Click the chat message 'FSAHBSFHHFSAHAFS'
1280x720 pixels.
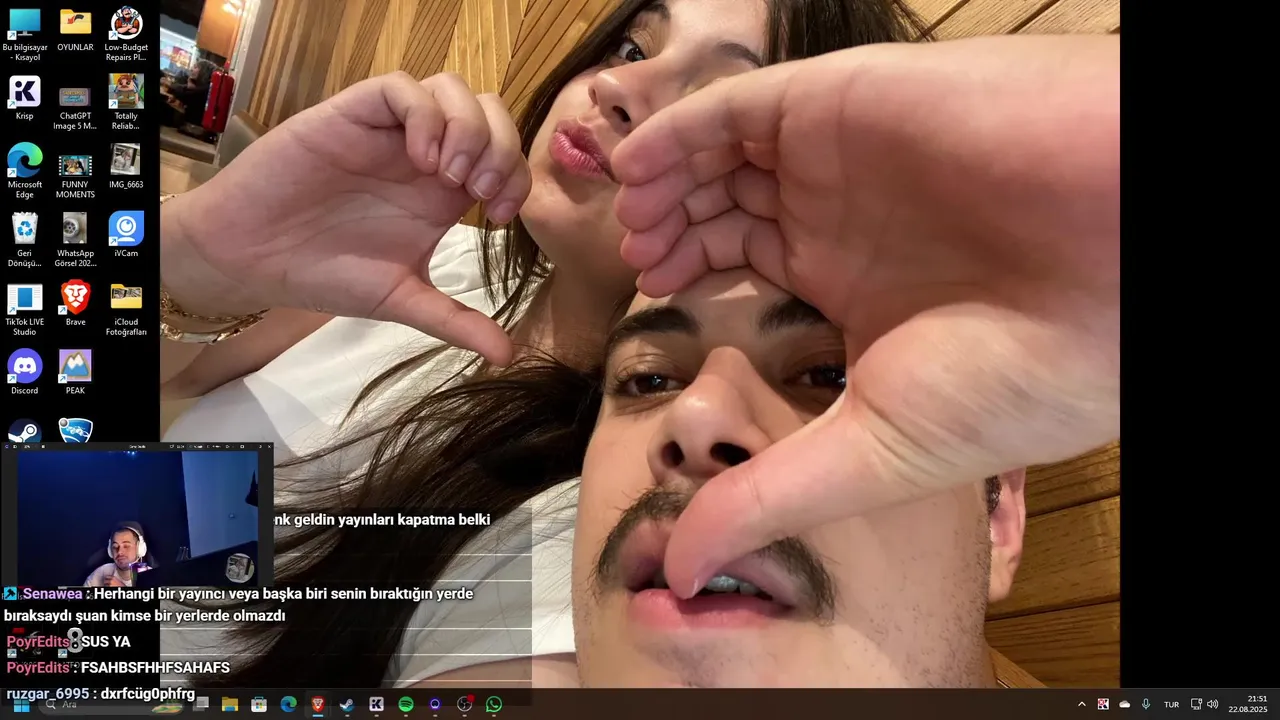(x=155, y=668)
